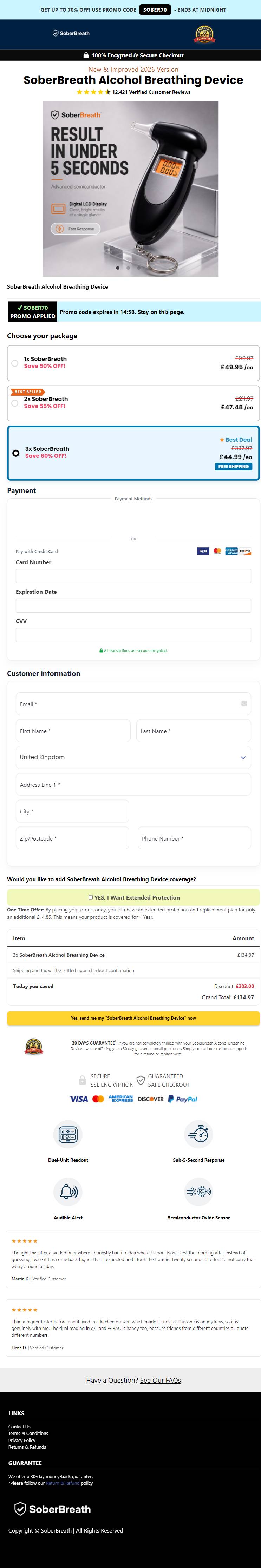Open the United Kingdom country dropdown
Viewport: 261px width, 1568px height.
point(133,757)
